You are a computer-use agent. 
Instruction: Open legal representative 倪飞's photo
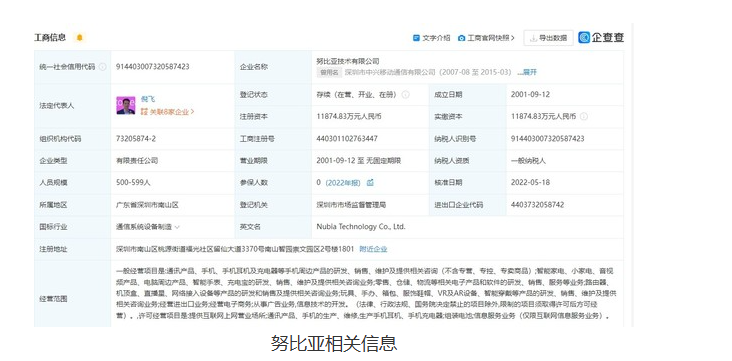coord(126,106)
